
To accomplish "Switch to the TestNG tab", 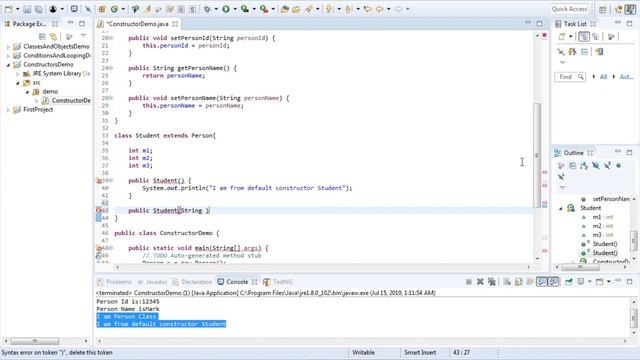I will coord(278,282).
